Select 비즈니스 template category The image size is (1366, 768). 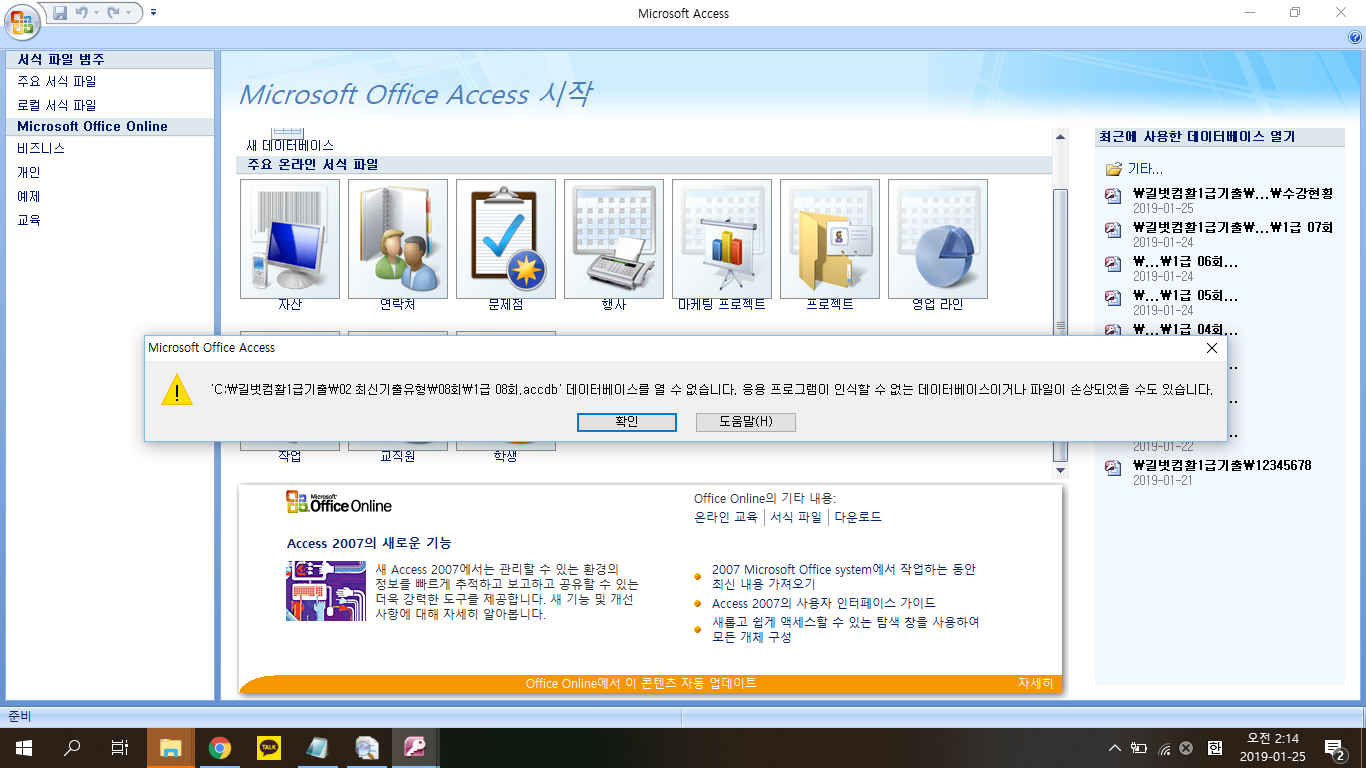[x=41, y=148]
